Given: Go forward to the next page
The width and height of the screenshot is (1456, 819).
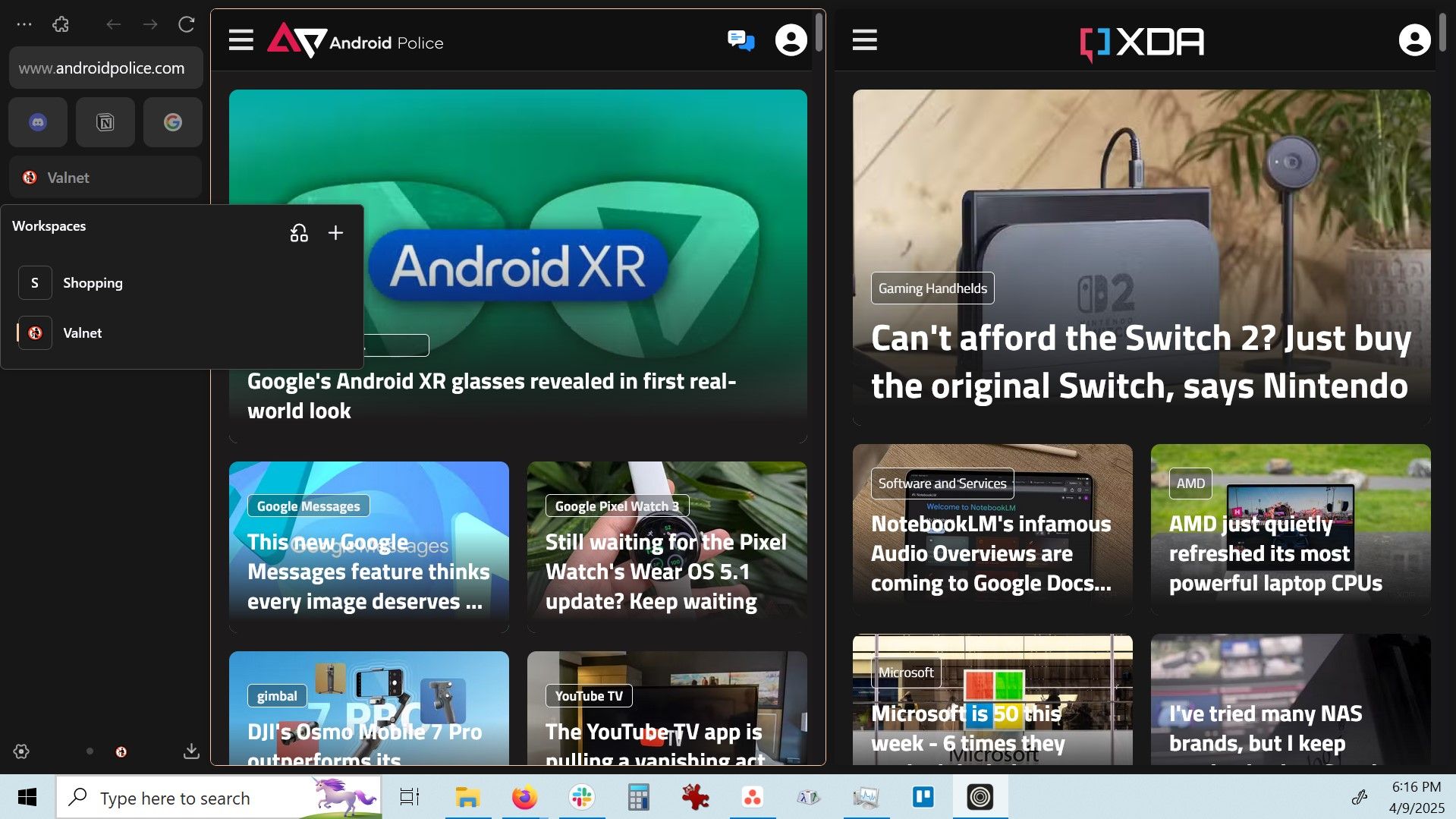Looking at the screenshot, I should pyautogui.click(x=150, y=24).
